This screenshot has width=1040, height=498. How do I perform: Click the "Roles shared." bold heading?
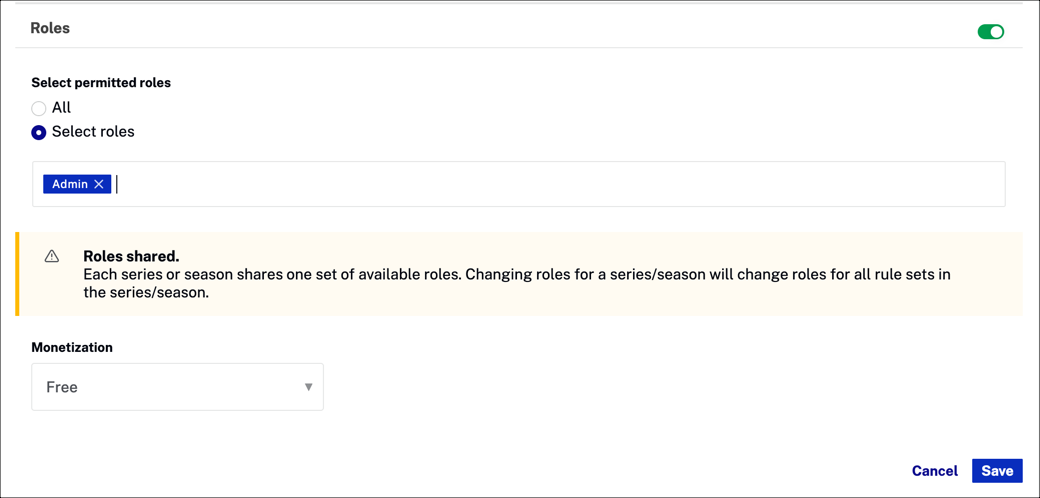132,257
